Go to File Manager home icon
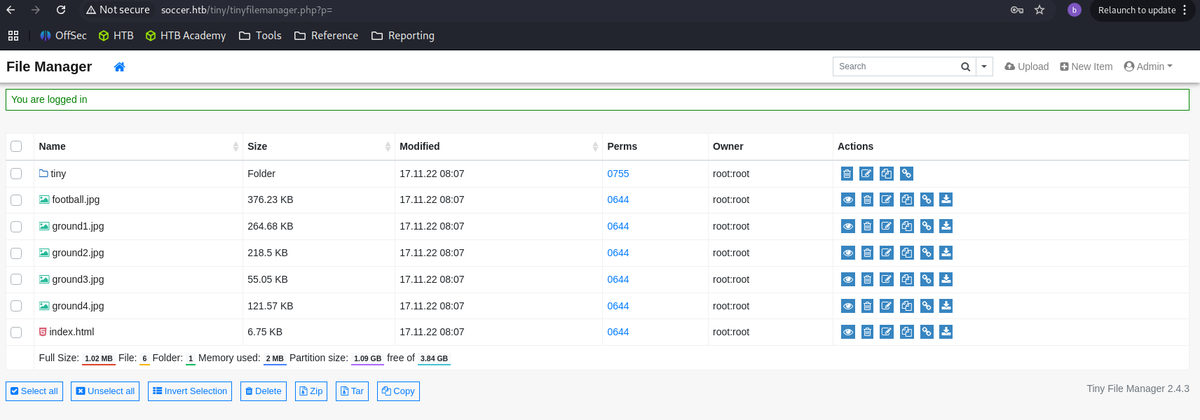 119,67
